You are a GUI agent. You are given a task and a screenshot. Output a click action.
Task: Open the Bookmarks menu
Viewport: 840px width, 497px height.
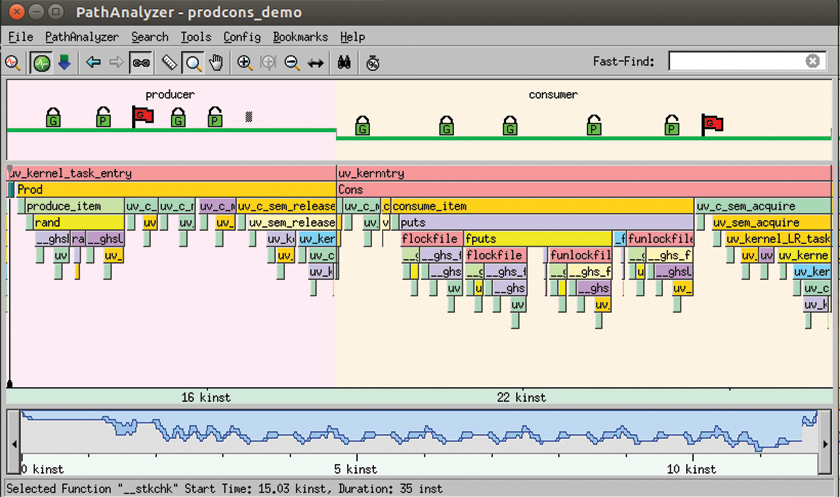point(300,37)
